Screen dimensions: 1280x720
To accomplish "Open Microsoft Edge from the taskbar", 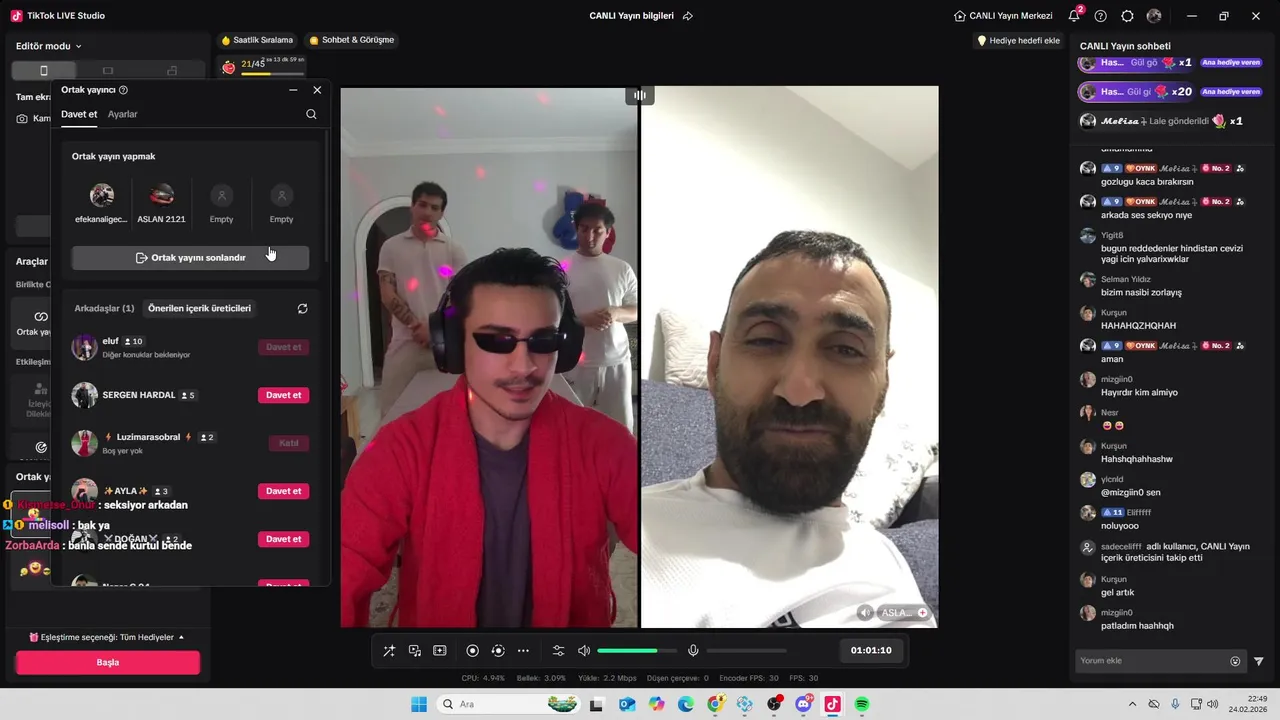I will coord(686,704).
